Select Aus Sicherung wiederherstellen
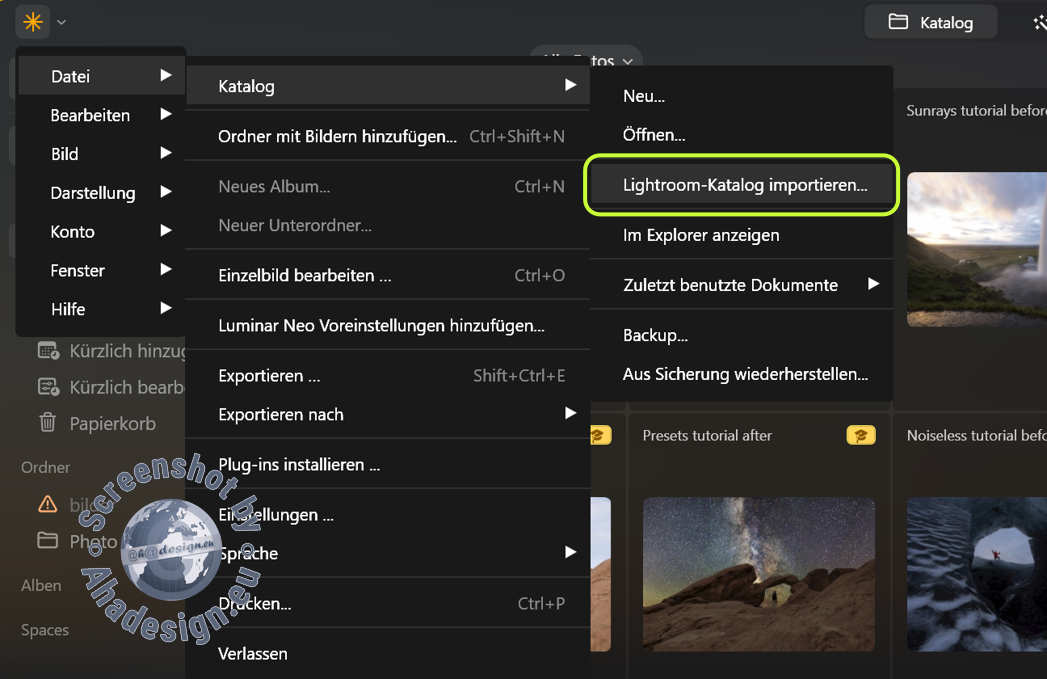The image size is (1047, 679). click(742, 374)
